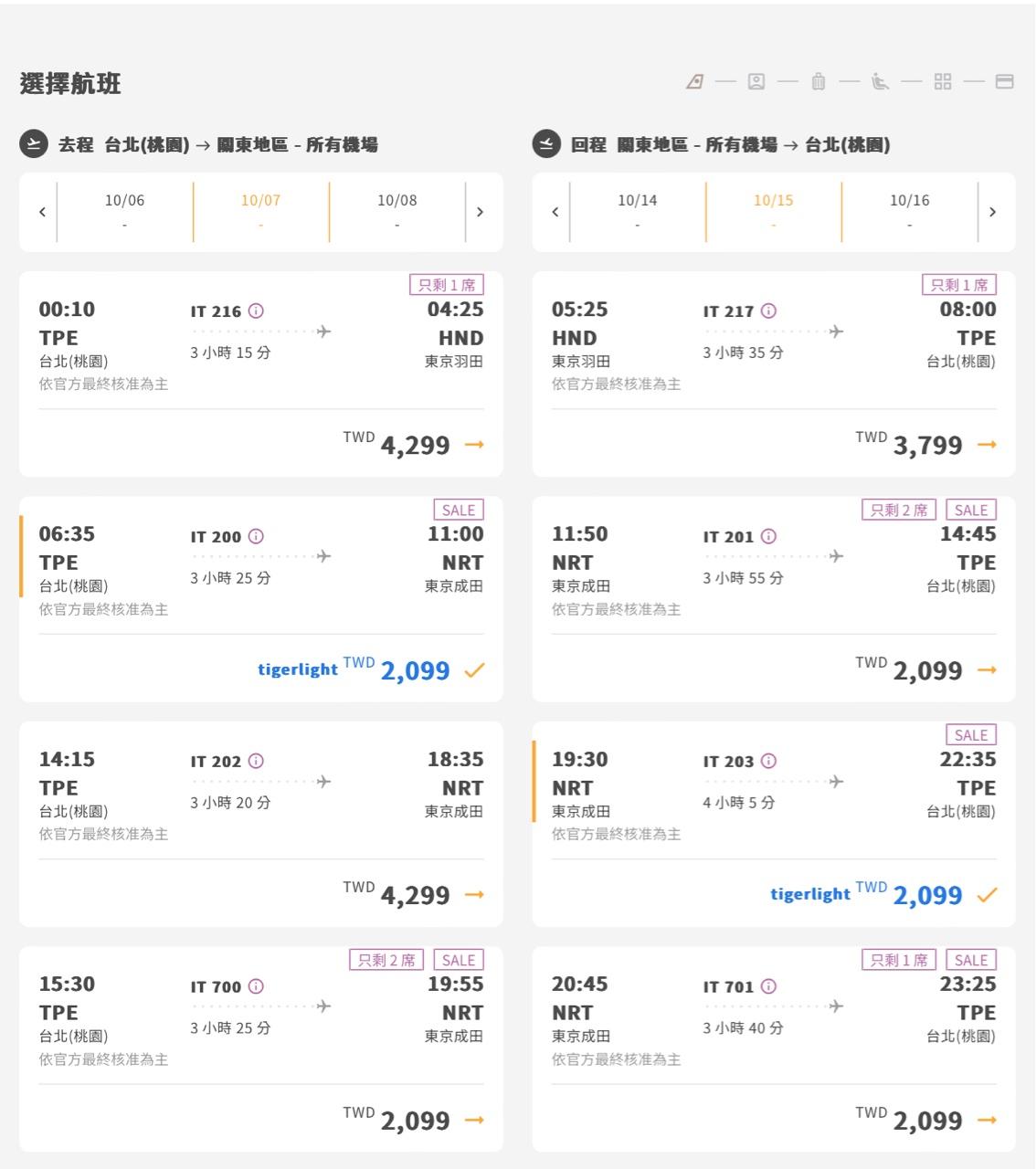
Task: Open info icon for flight IT 700
Action: coord(256,986)
